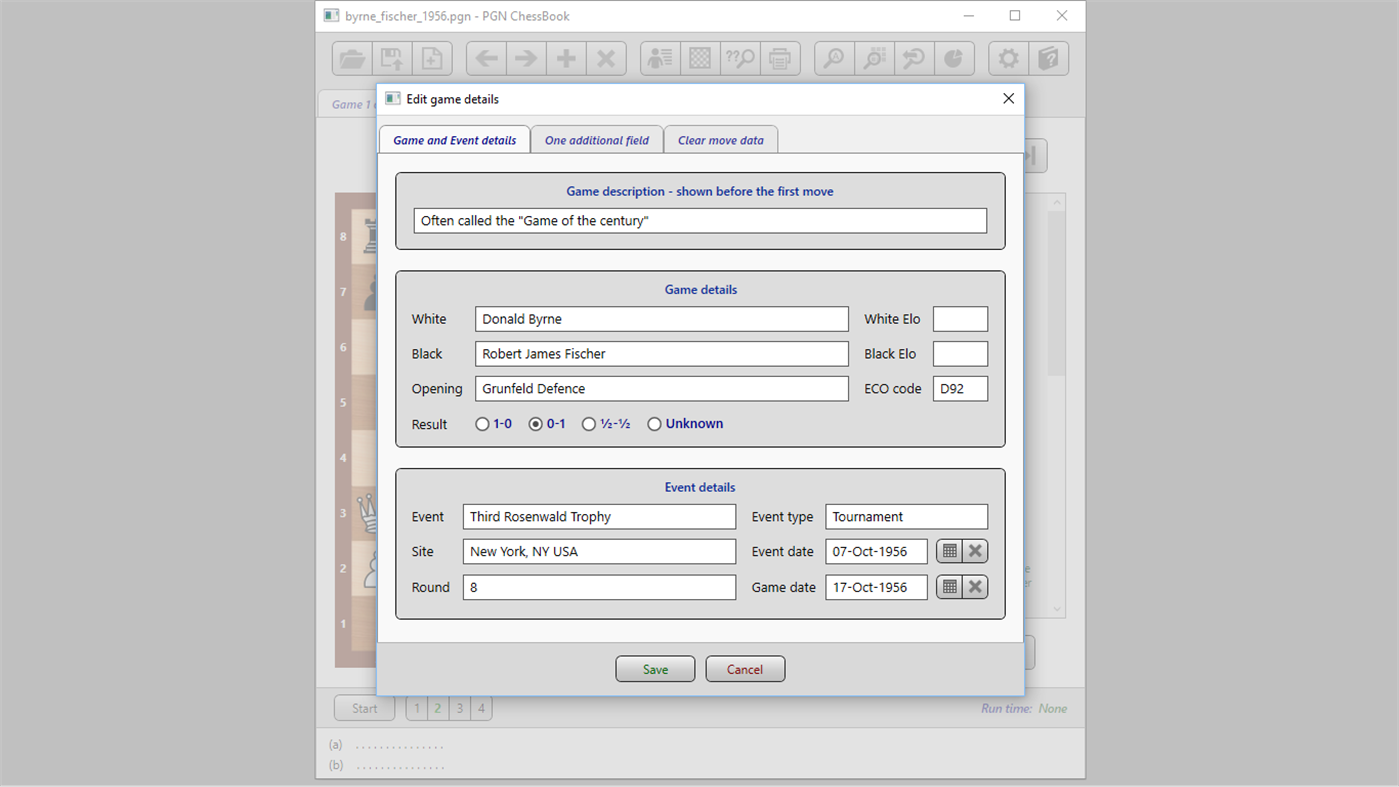Save the edited game details
1399x787 pixels.
655,668
